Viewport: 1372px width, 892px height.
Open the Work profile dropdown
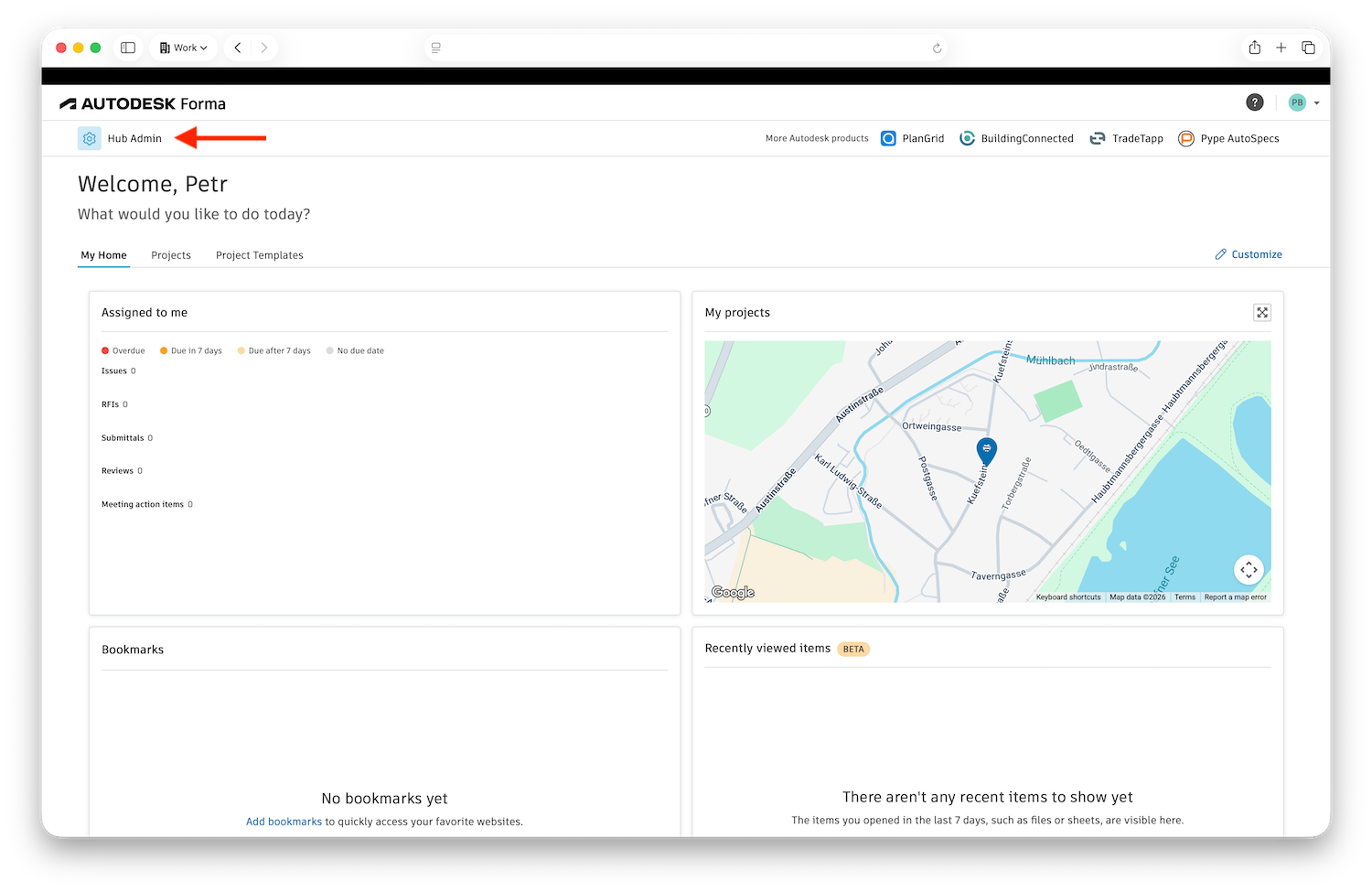click(x=184, y=48)
